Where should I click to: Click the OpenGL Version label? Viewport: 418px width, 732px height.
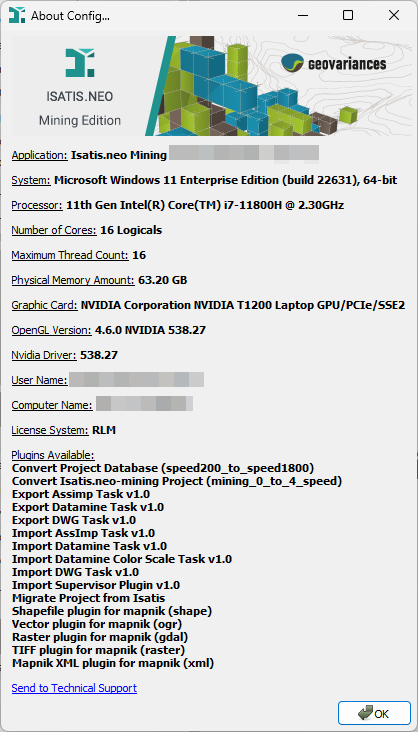(51, 330)
